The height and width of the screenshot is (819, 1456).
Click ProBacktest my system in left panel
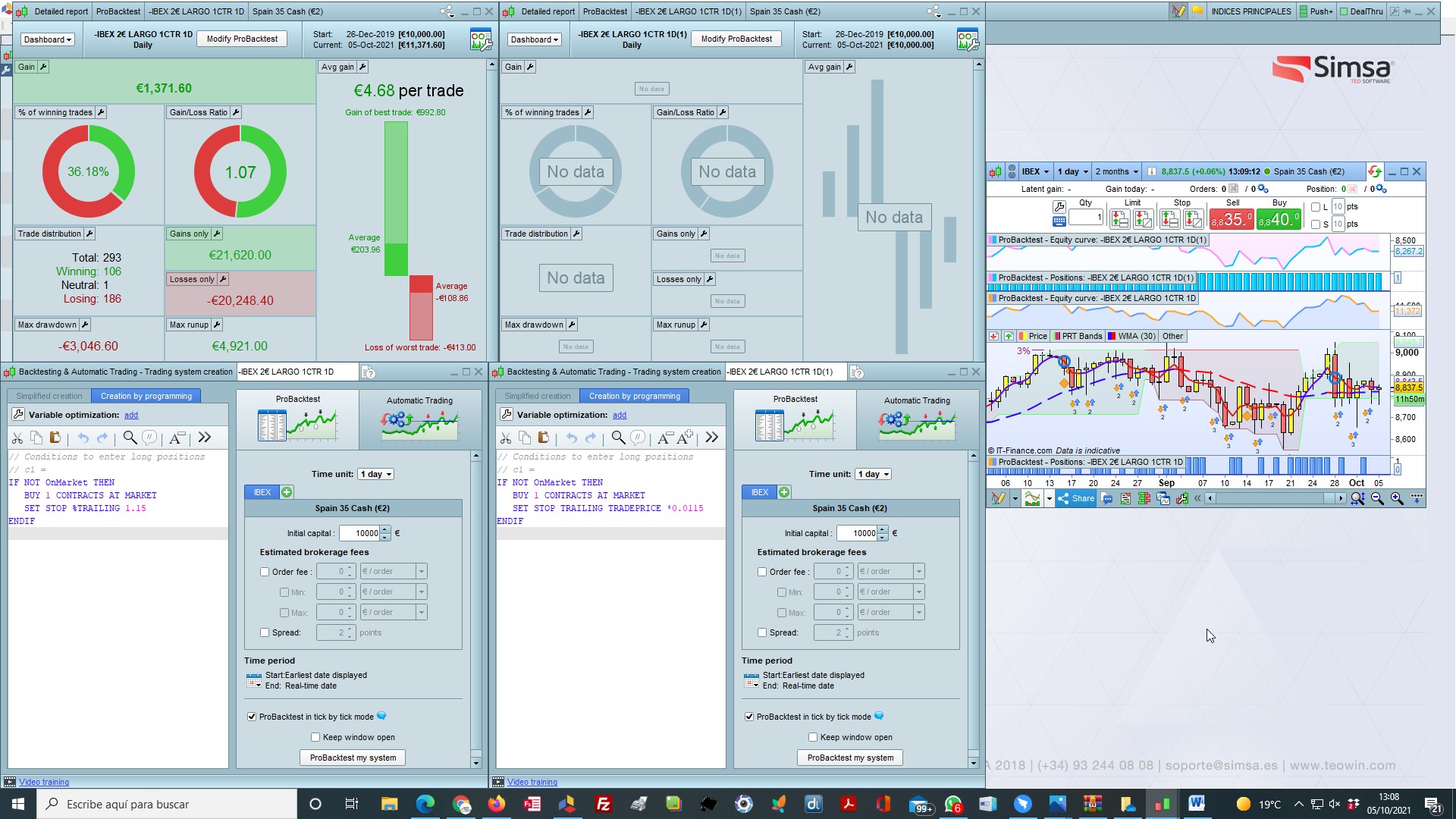click(353, 758)
